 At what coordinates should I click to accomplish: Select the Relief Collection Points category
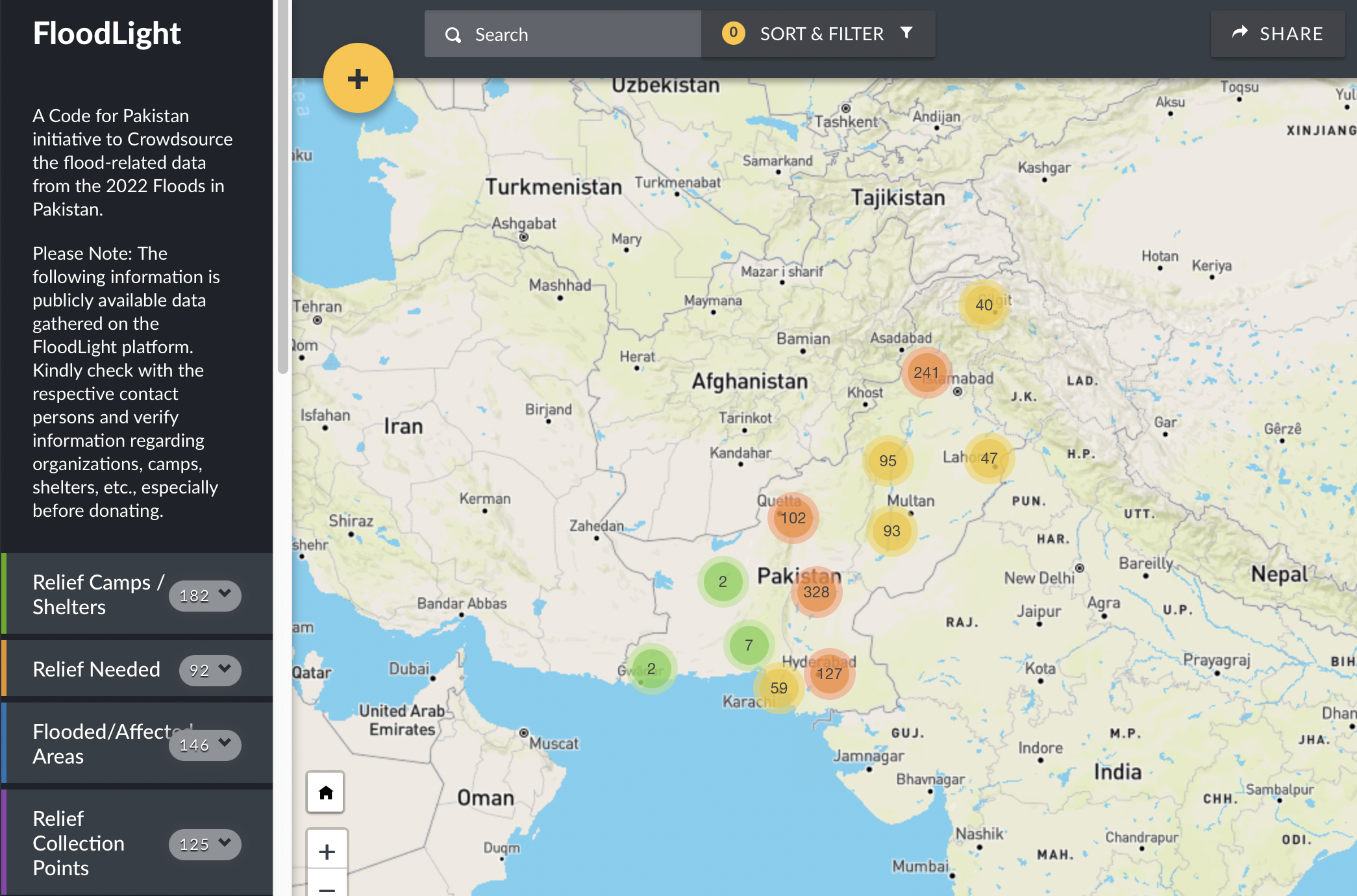[x=137, y=843]
